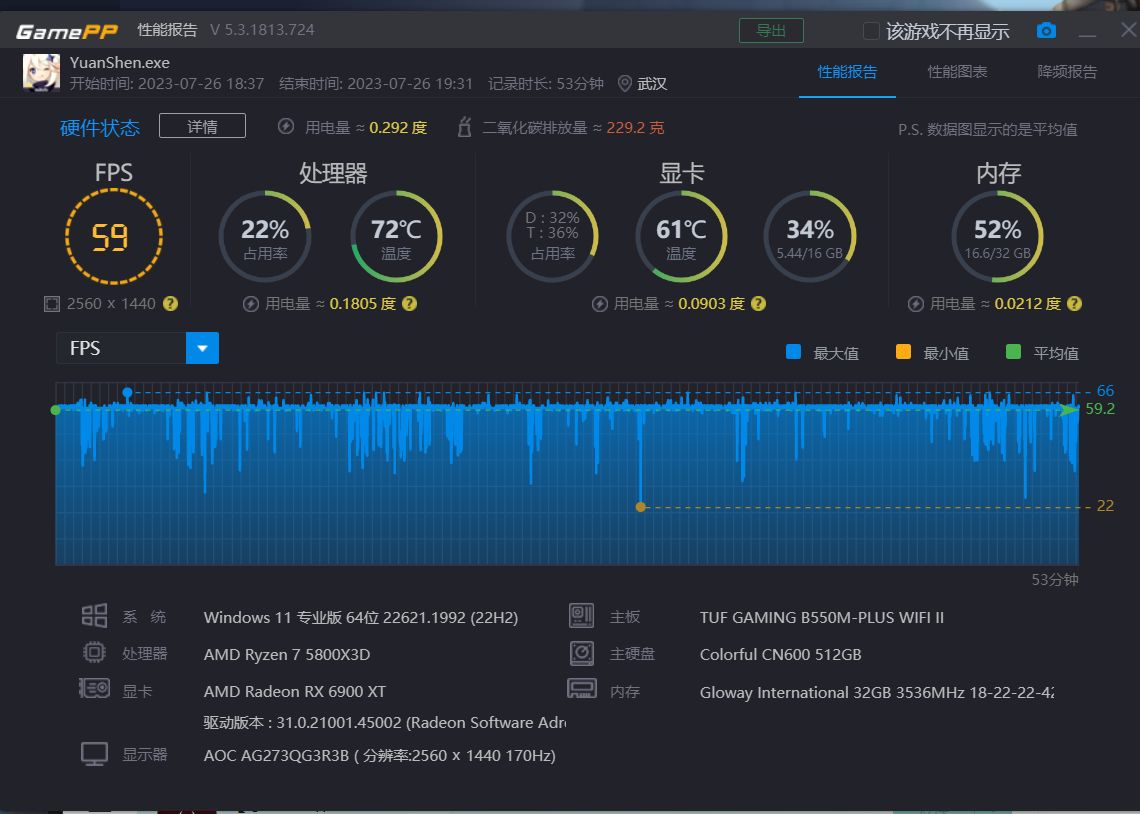The width and height of the screenshot is (1140, 814).
Task: Open hardware 详情 details button
Action: [x=202, y=126]
